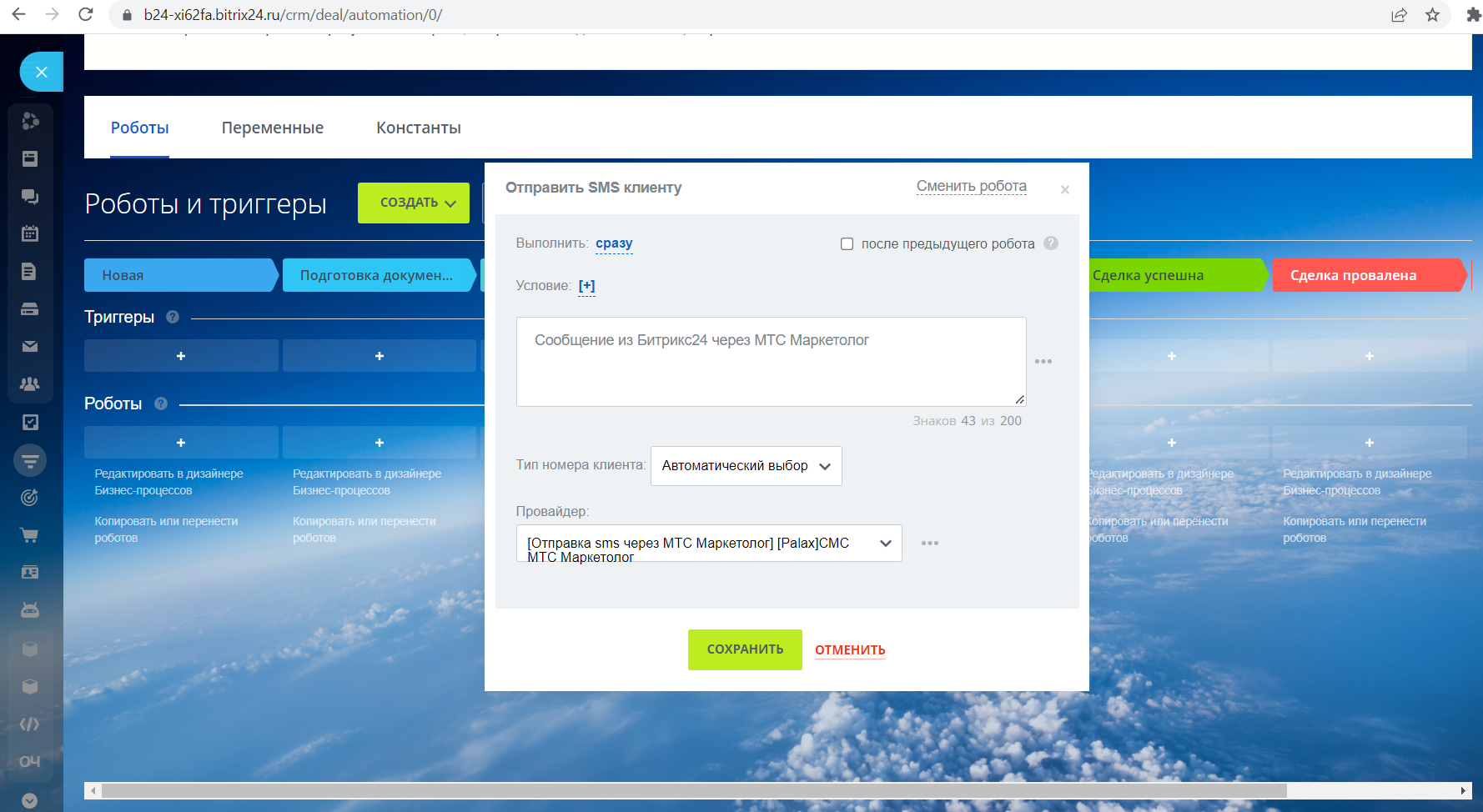Viewport: 1483px width, 812px height.
Task: Show help next to Триггеры heading
Action: 173,317
